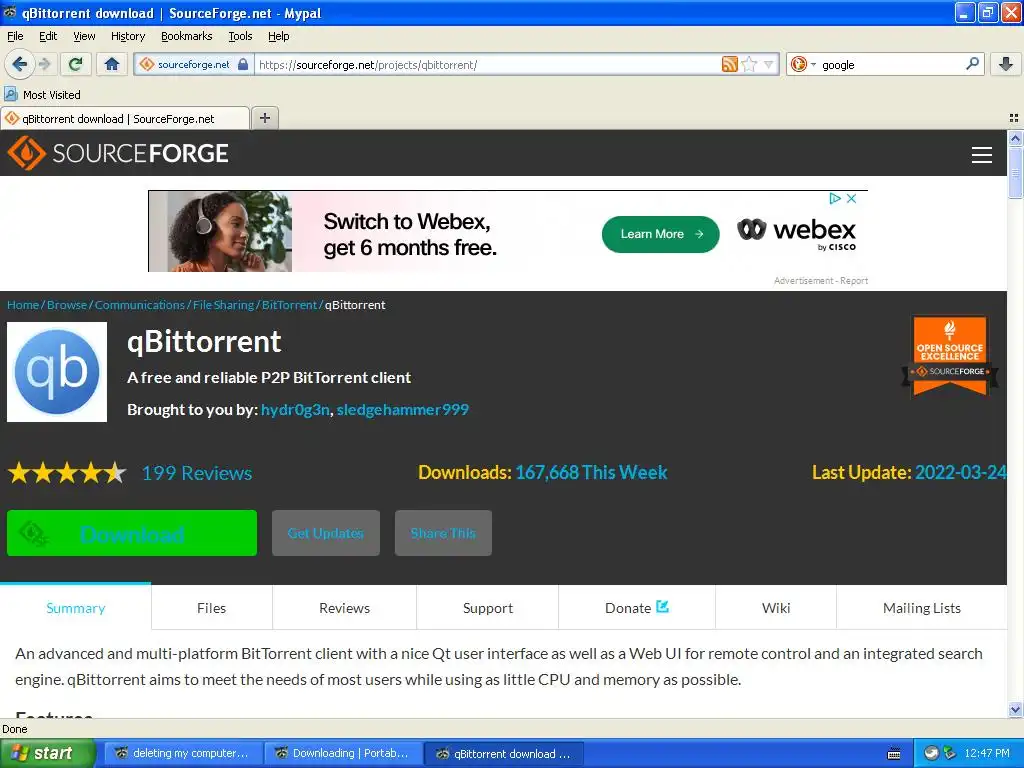Screen dimensions: 1024x768
Task: Open the Tools menu
Action: [x=240, y=36]
